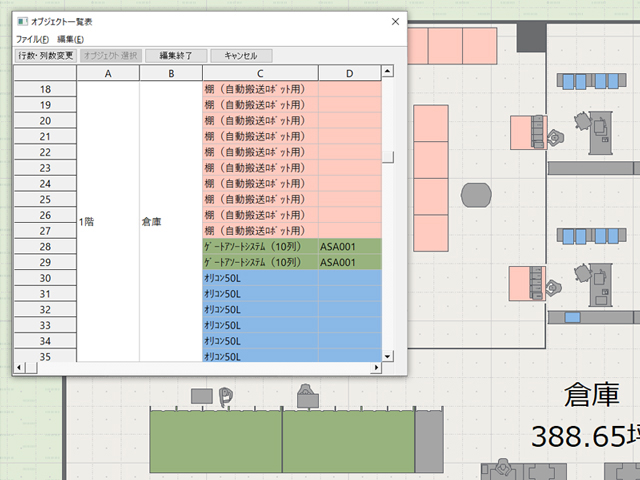Open the ファイル(F) menu

pyautogui.click(x=32, y=38)
